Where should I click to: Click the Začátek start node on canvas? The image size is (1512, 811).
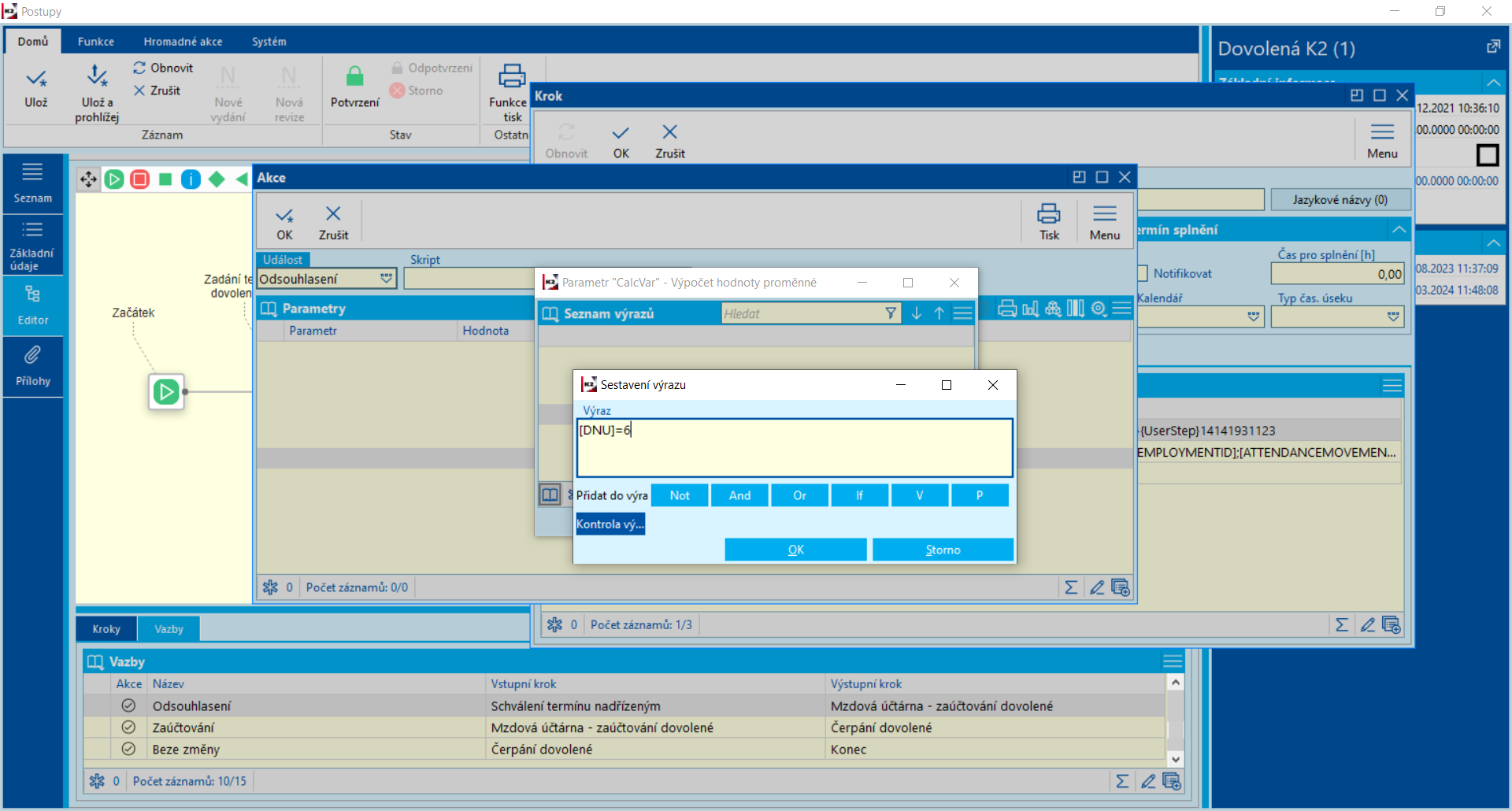(166, 391)
